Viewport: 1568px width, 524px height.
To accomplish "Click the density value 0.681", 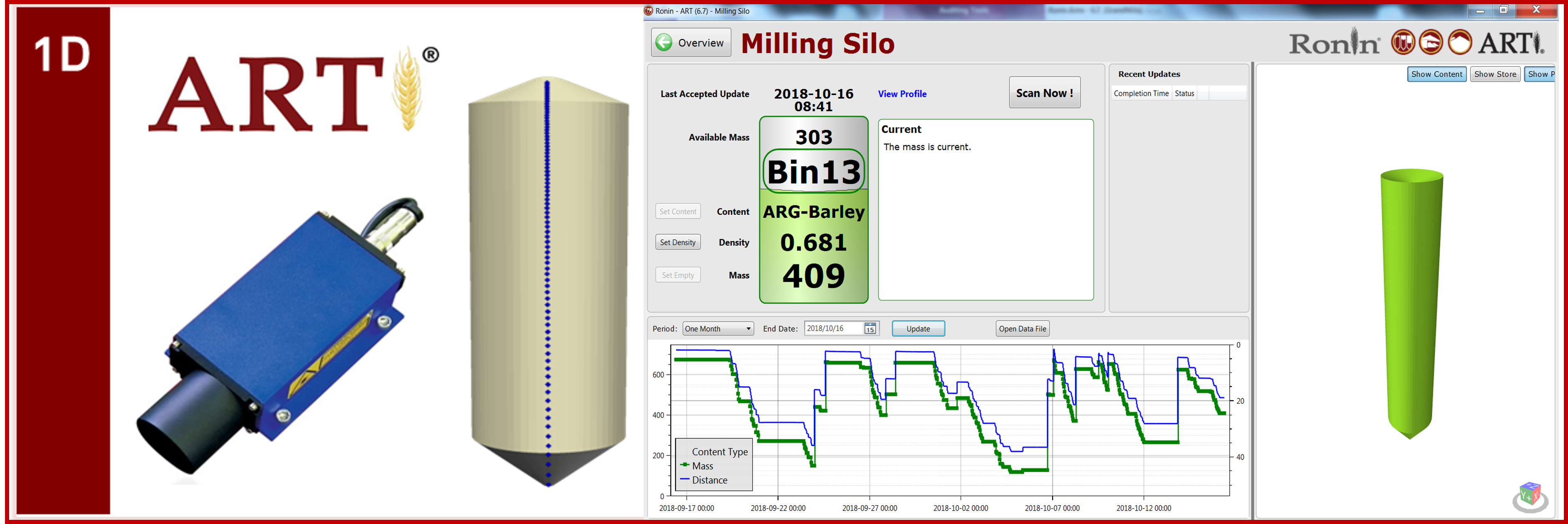I will pyautogui.click(x=813, y=243).
